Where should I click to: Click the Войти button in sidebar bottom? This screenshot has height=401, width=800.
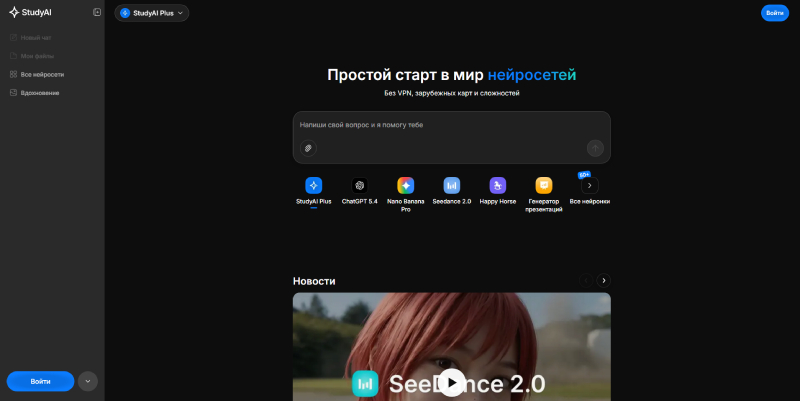(40, 381)
